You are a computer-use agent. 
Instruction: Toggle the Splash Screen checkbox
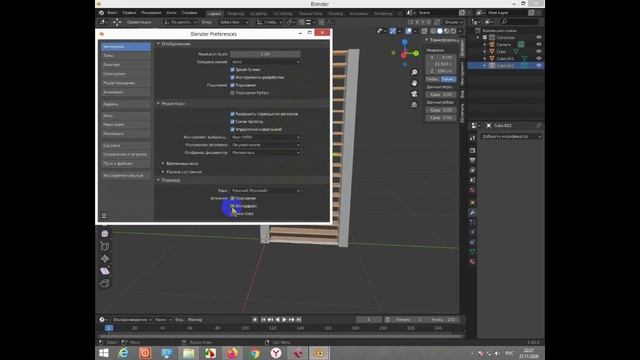[x=233, y=70]
